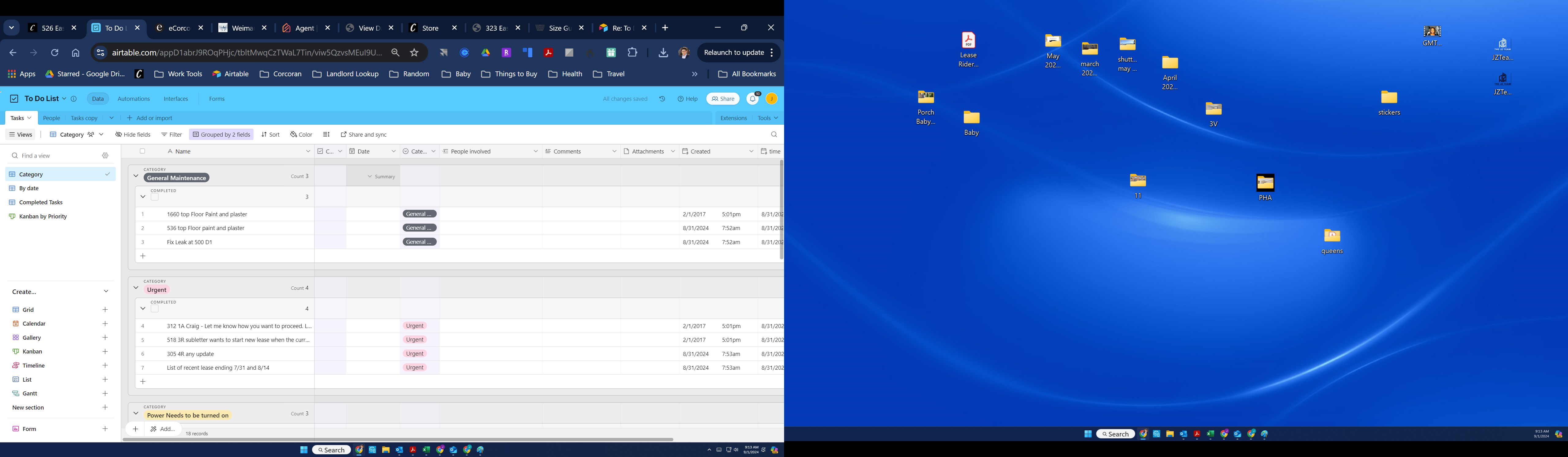The height and width of the screenshot is (457, 1568).
Task: Click Relaunch to update in Chrome
Action: coord(733,53)
